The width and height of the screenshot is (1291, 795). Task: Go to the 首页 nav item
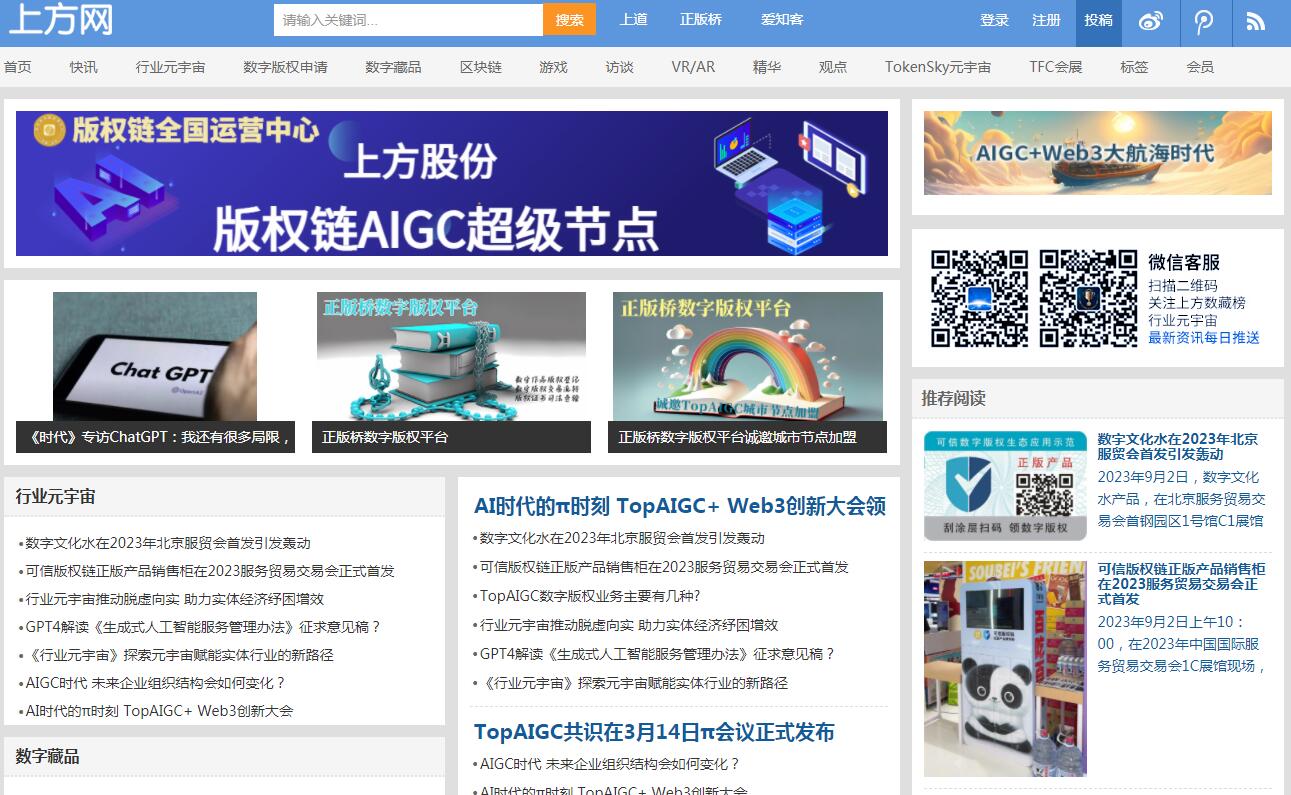click(x=17, y=67)
